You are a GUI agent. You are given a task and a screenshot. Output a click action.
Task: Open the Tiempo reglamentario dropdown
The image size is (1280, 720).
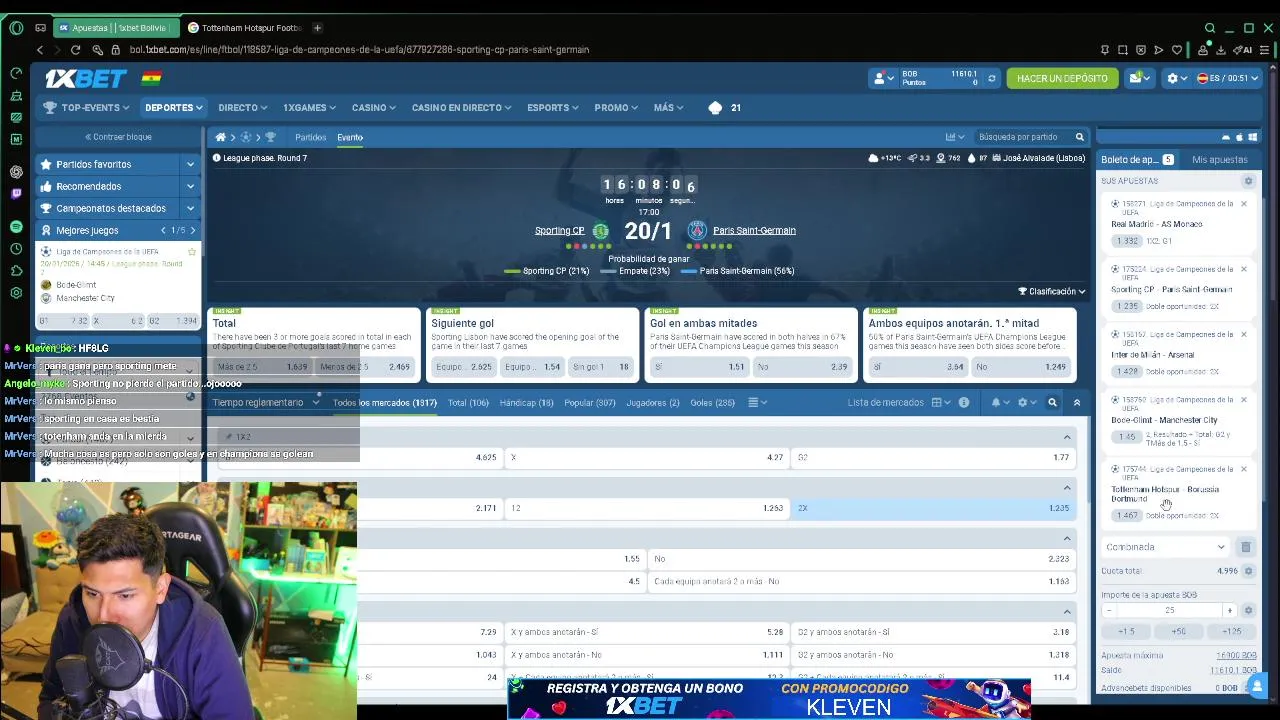click(x=265, y=402)
